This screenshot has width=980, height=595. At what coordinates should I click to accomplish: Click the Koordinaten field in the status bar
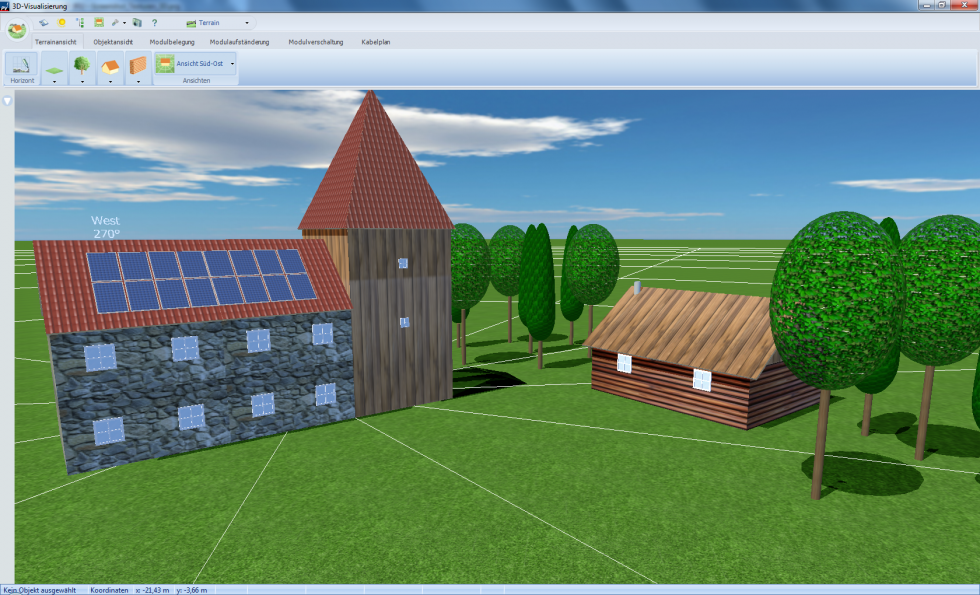click(x=108, y=589)
